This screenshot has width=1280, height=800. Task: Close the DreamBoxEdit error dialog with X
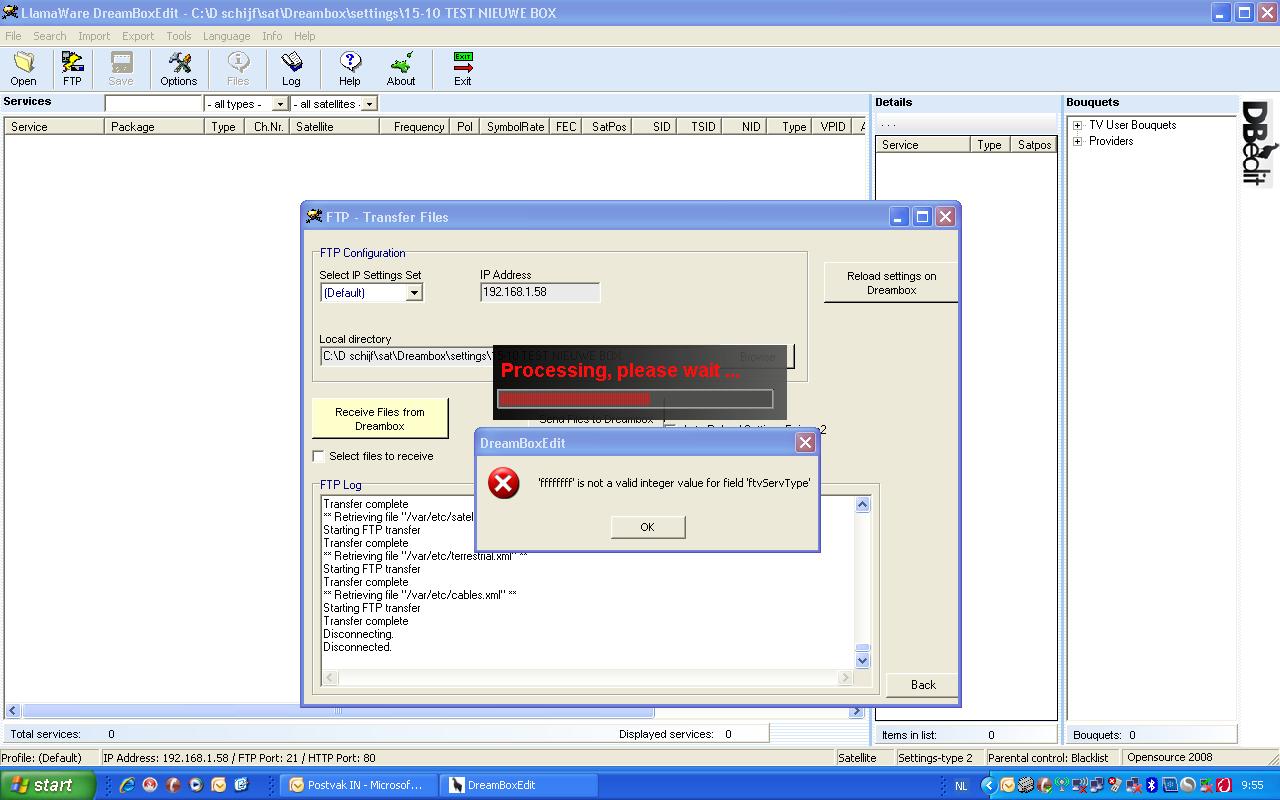click(x=805, y=443)
